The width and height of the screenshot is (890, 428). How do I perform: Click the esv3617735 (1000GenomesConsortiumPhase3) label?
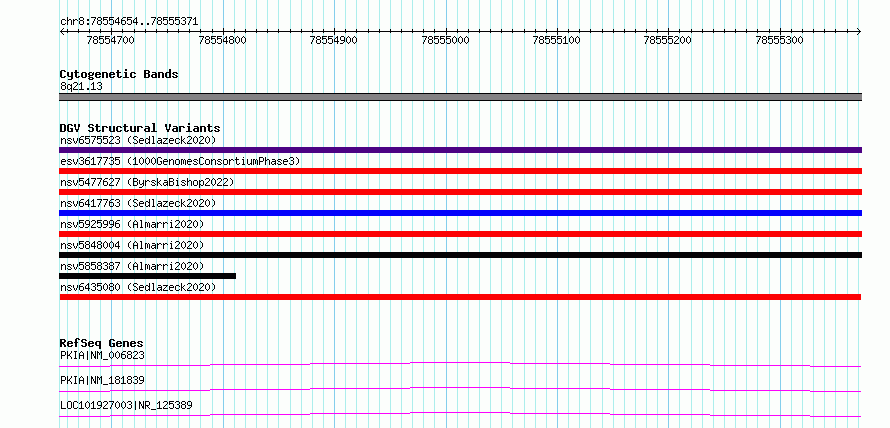click(180, 161)
